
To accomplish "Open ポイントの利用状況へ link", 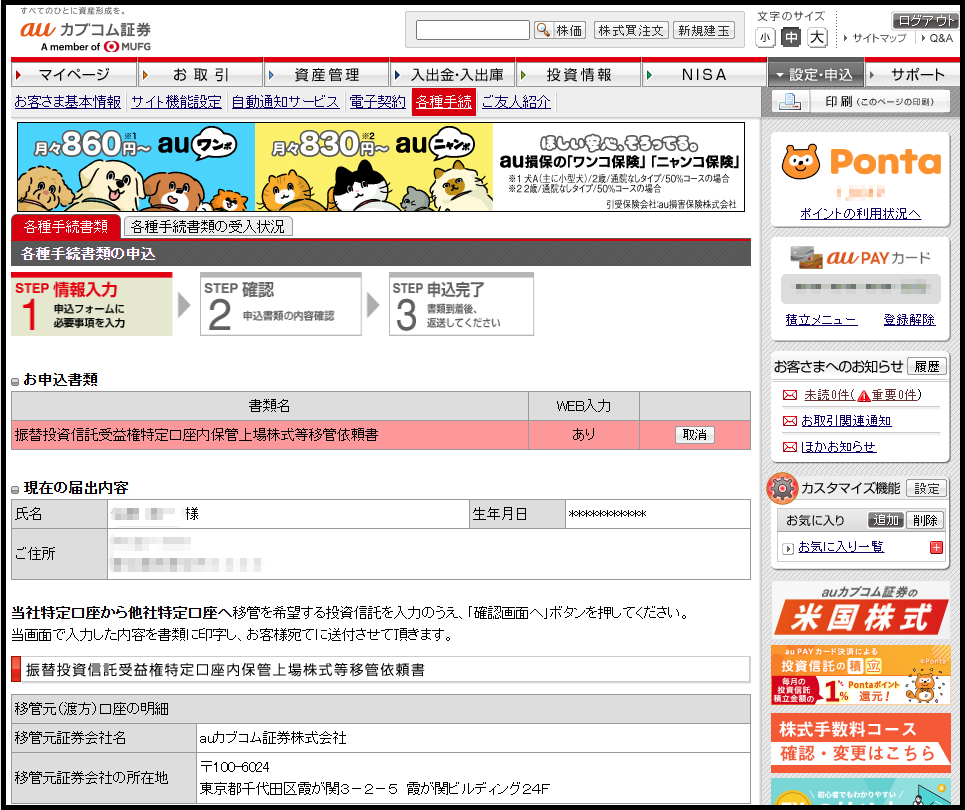I will coord(860,214).
